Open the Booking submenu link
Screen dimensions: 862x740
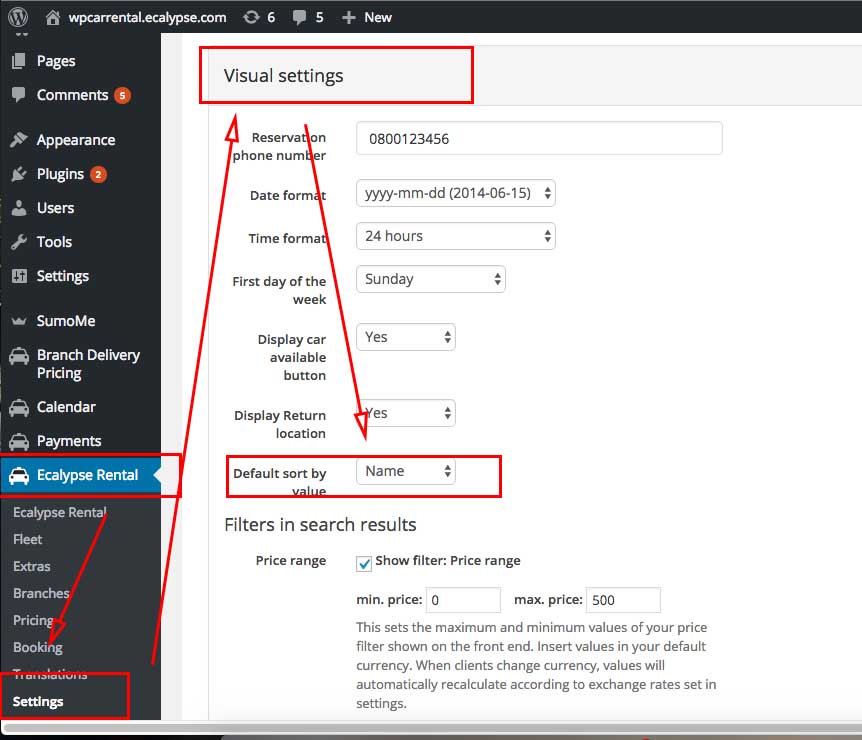click(37, 647)
